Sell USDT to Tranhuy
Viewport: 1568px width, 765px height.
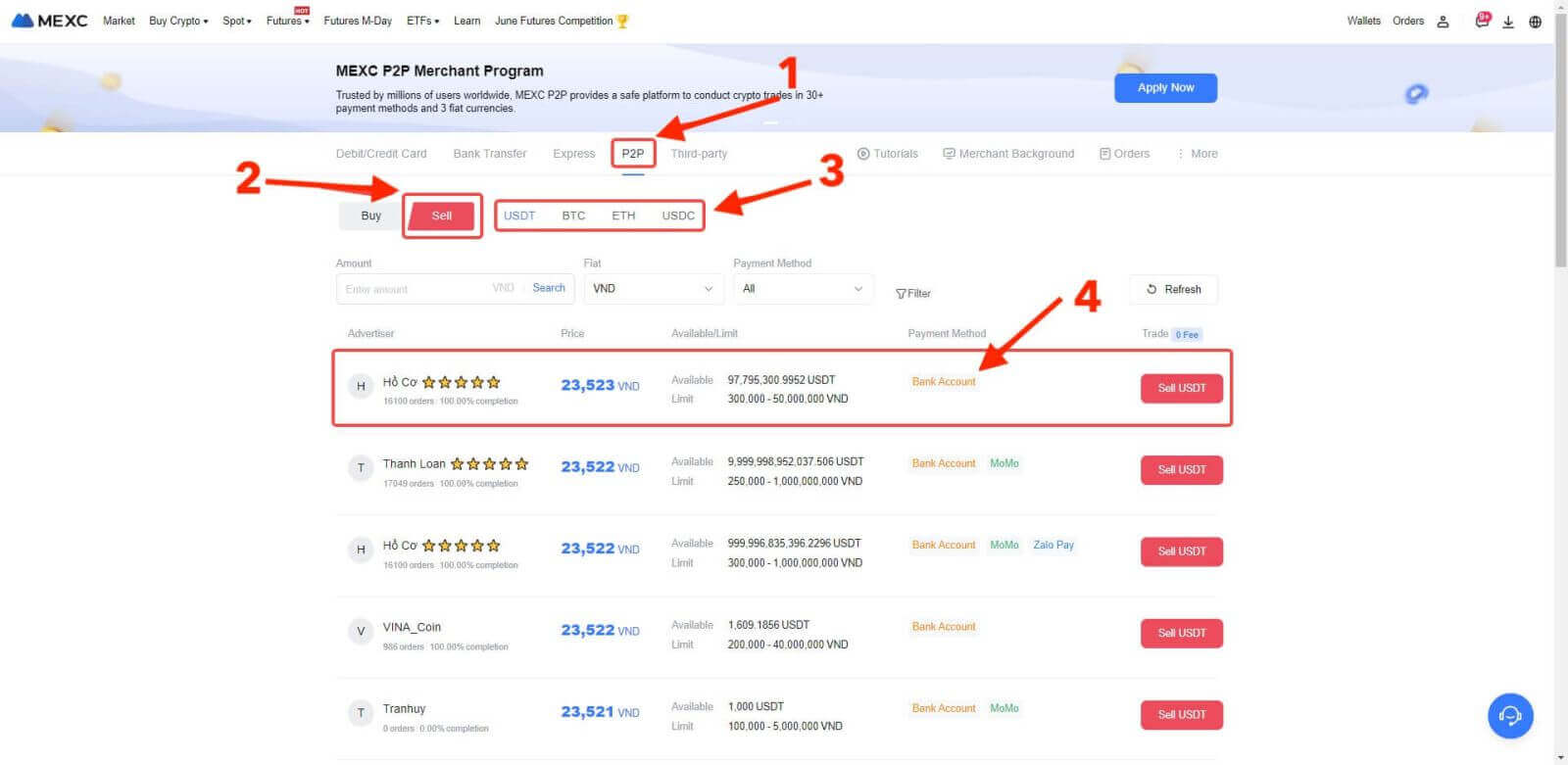click(1182, 715)
